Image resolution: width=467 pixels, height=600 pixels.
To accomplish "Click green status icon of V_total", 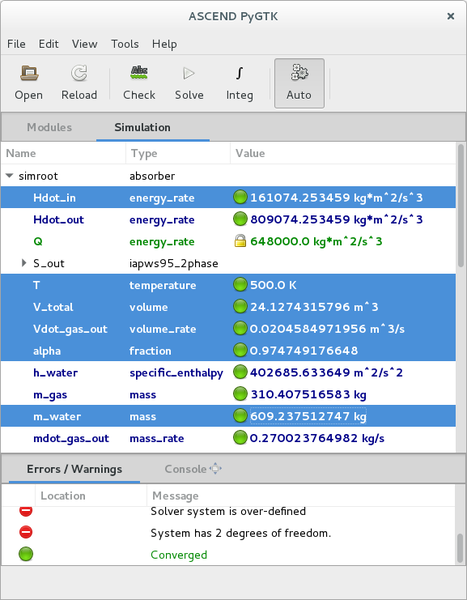I will pos(240,307).
